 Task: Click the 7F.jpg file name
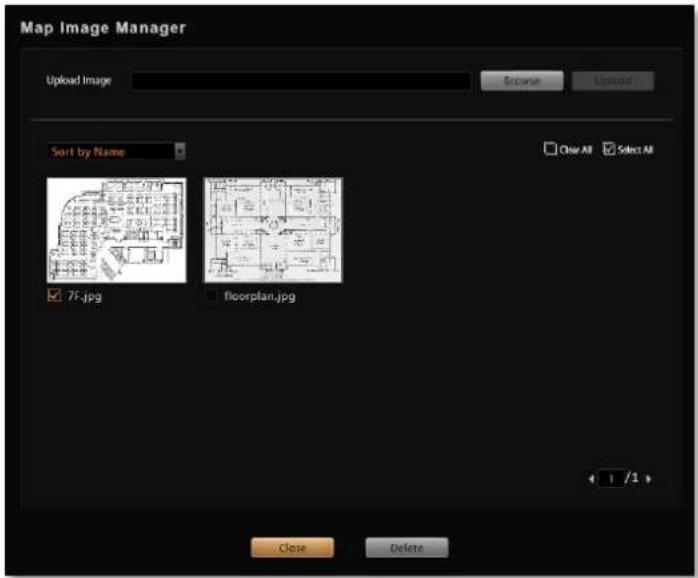85,296
